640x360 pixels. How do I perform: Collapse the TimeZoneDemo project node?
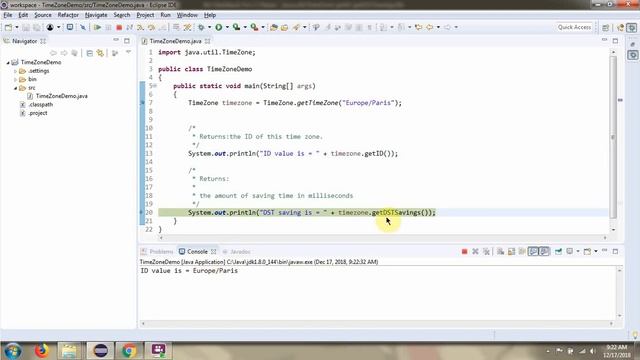(x=8, y=62)
